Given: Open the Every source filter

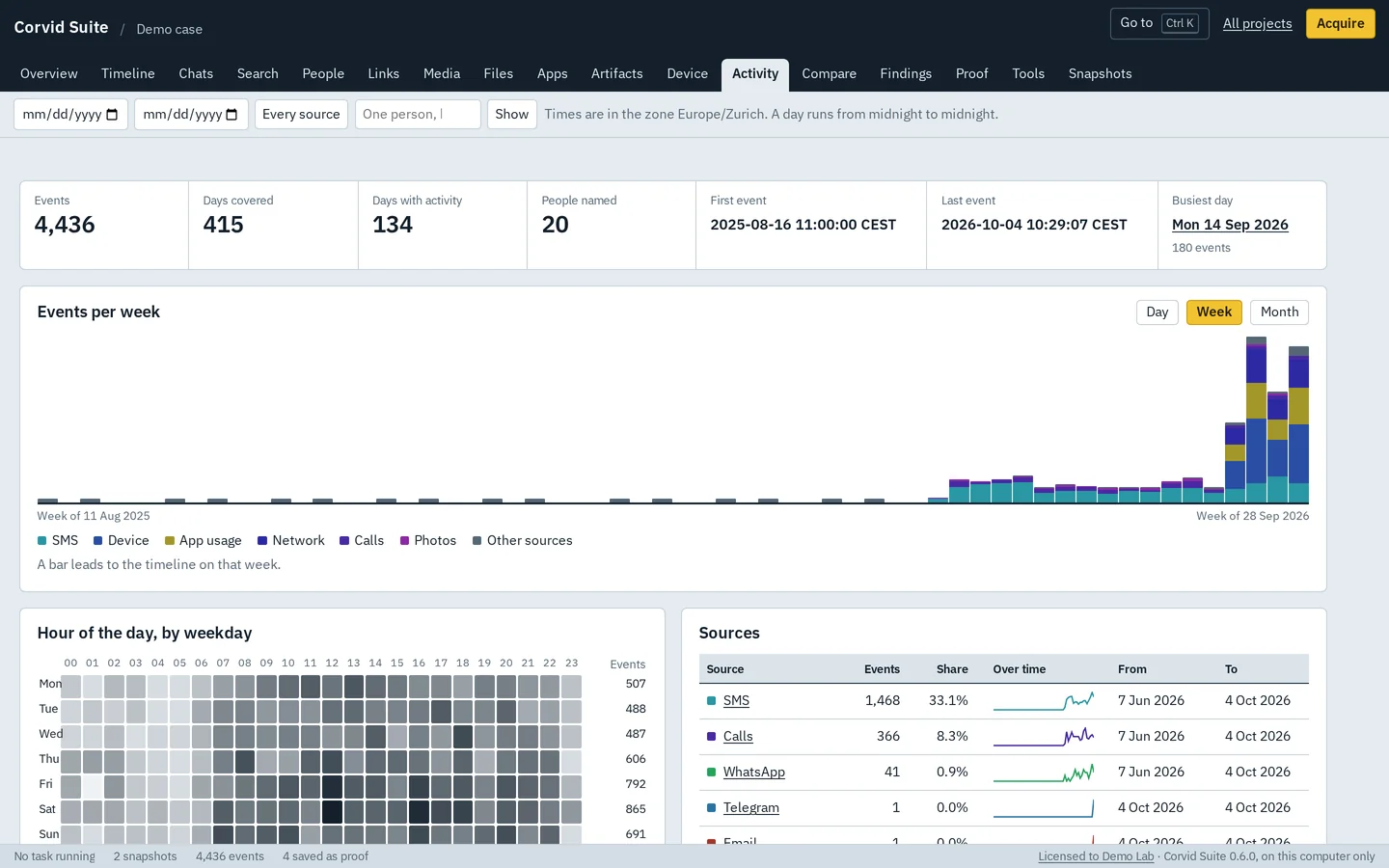Looking at the screenshot, I should (301, 115).
